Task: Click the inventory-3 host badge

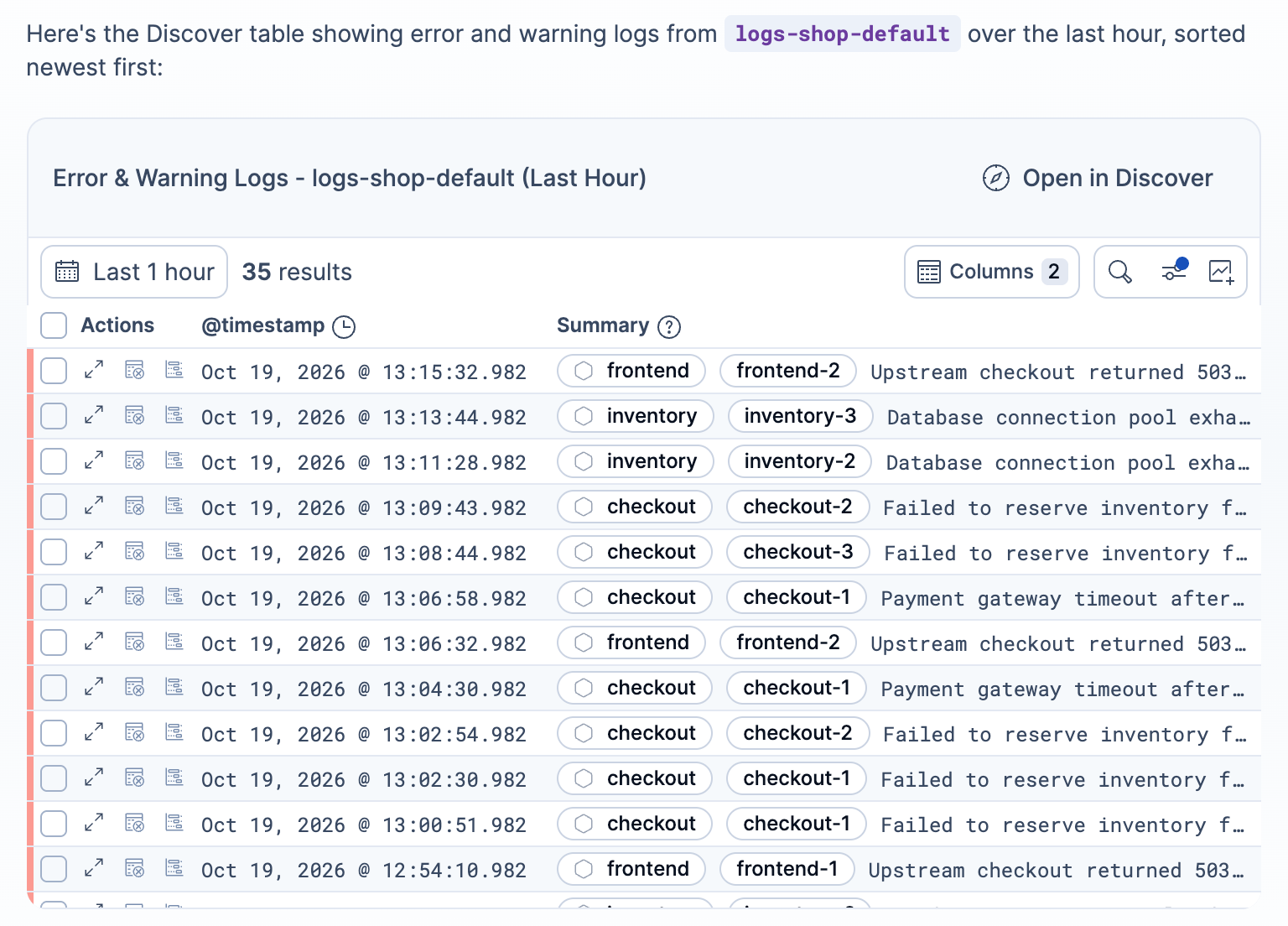Action: click(800, 416)
